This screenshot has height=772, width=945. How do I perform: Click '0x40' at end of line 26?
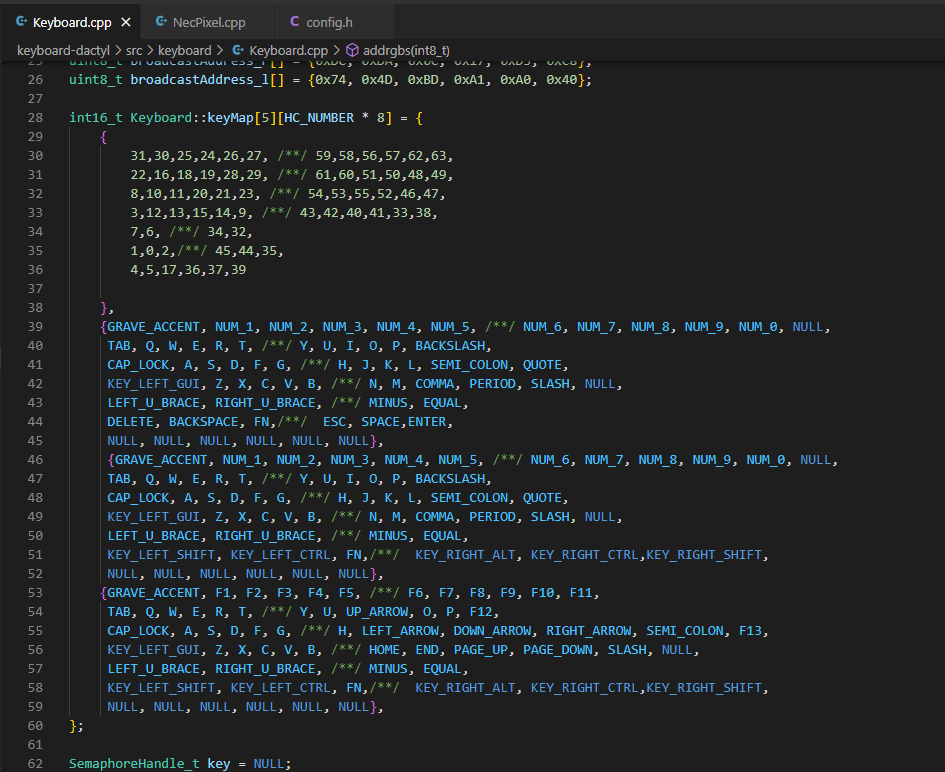pyautogui.click(x=562, y=80)
